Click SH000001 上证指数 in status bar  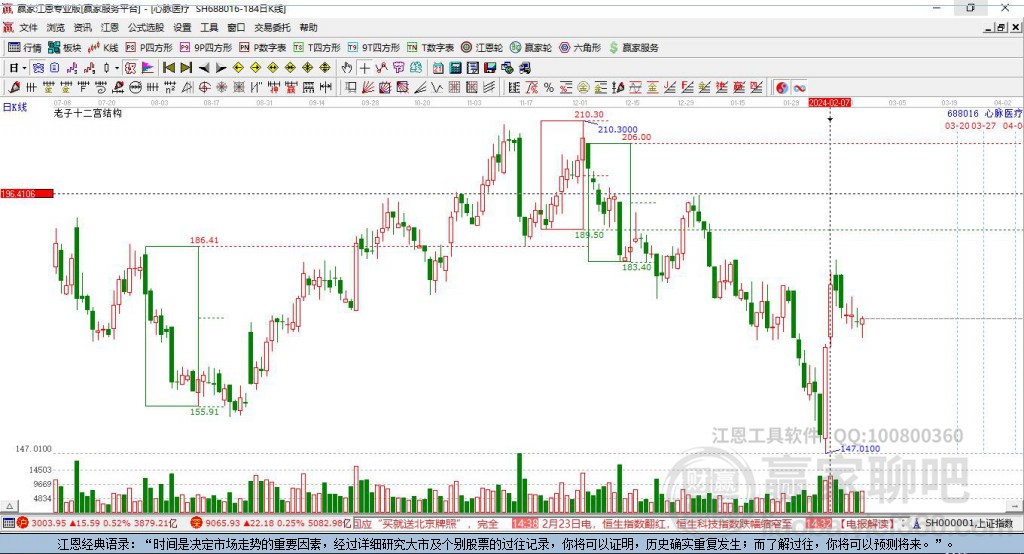pos(968,523)
